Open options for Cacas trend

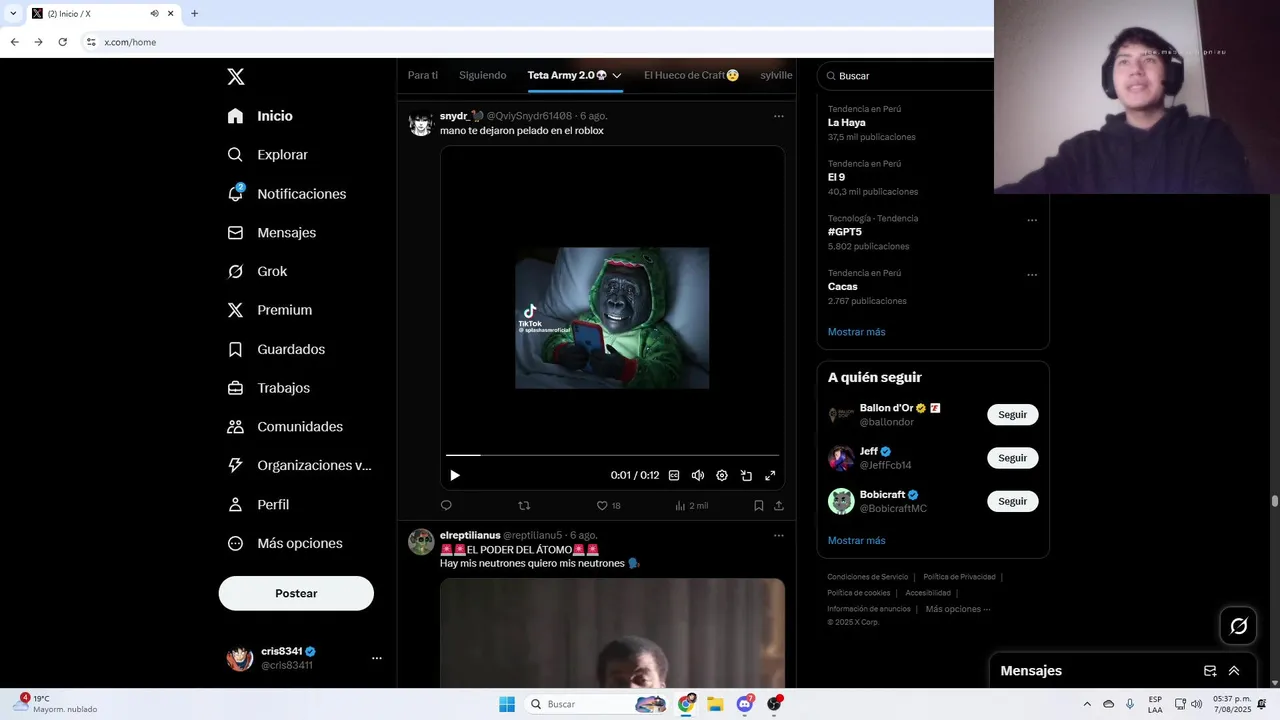pyautogui.click(x=1032, y=275)
